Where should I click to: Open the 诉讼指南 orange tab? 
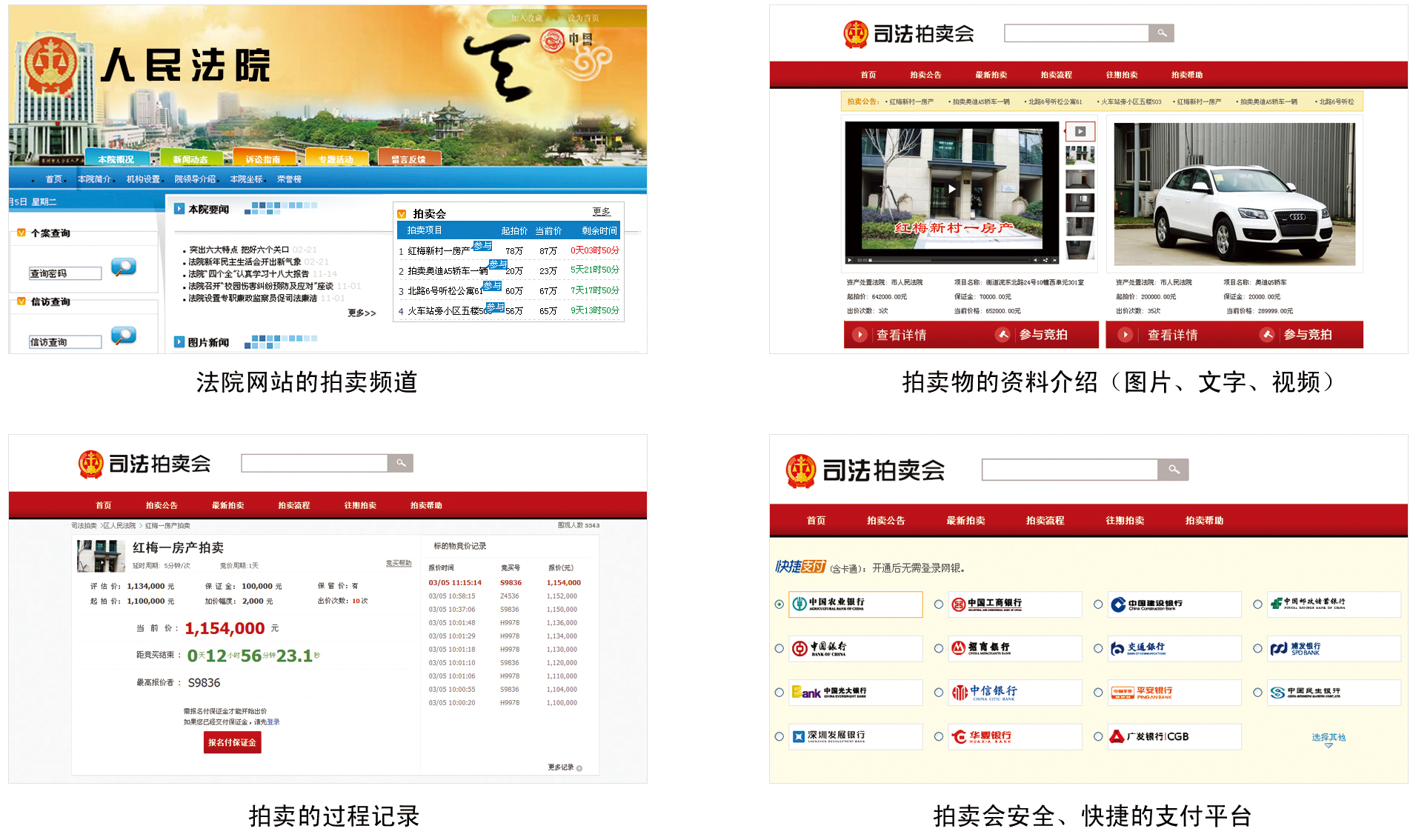pyautogui.click(x=263, y=159)
